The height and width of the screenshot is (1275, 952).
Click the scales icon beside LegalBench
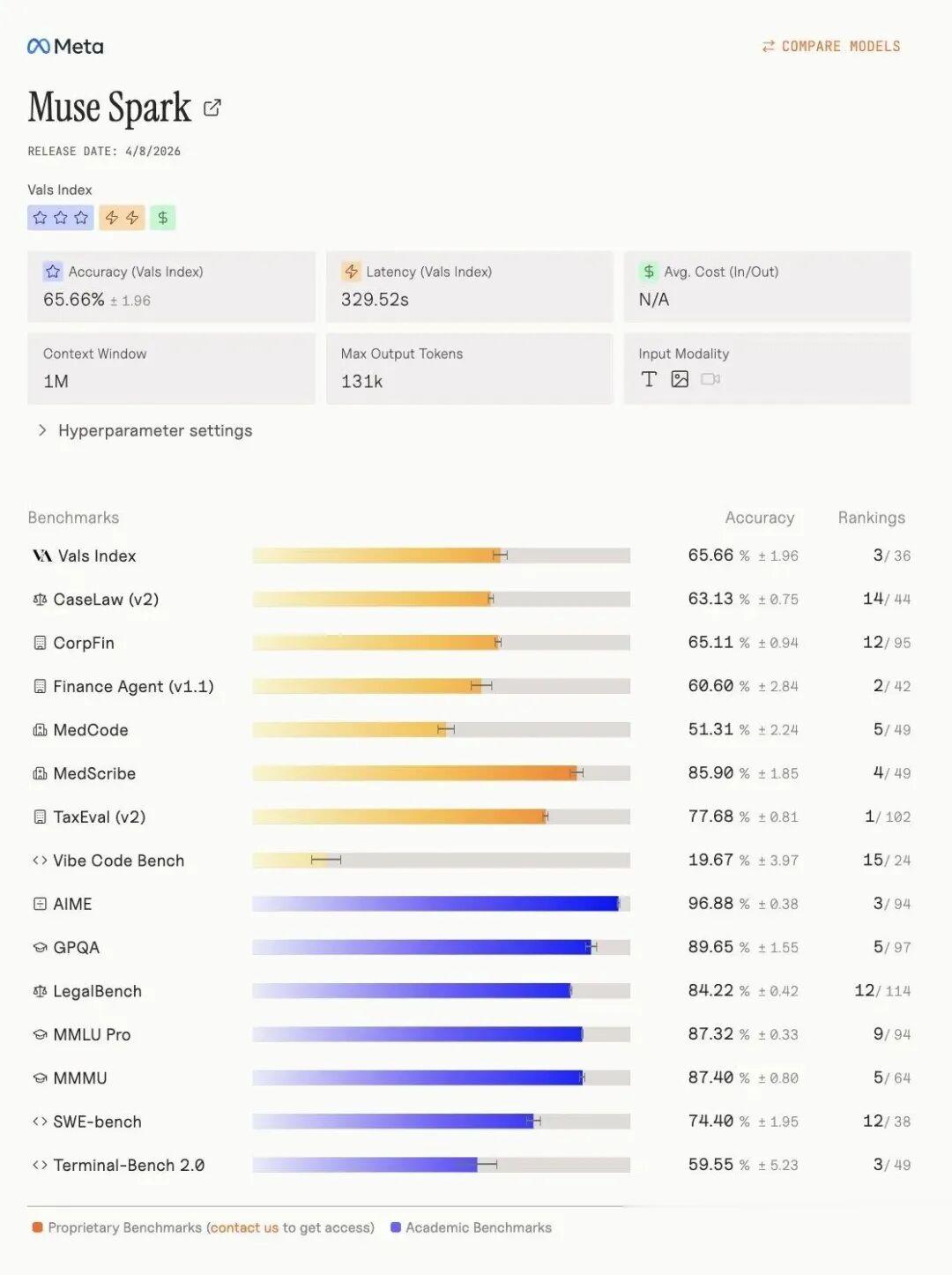coord(40,991)
